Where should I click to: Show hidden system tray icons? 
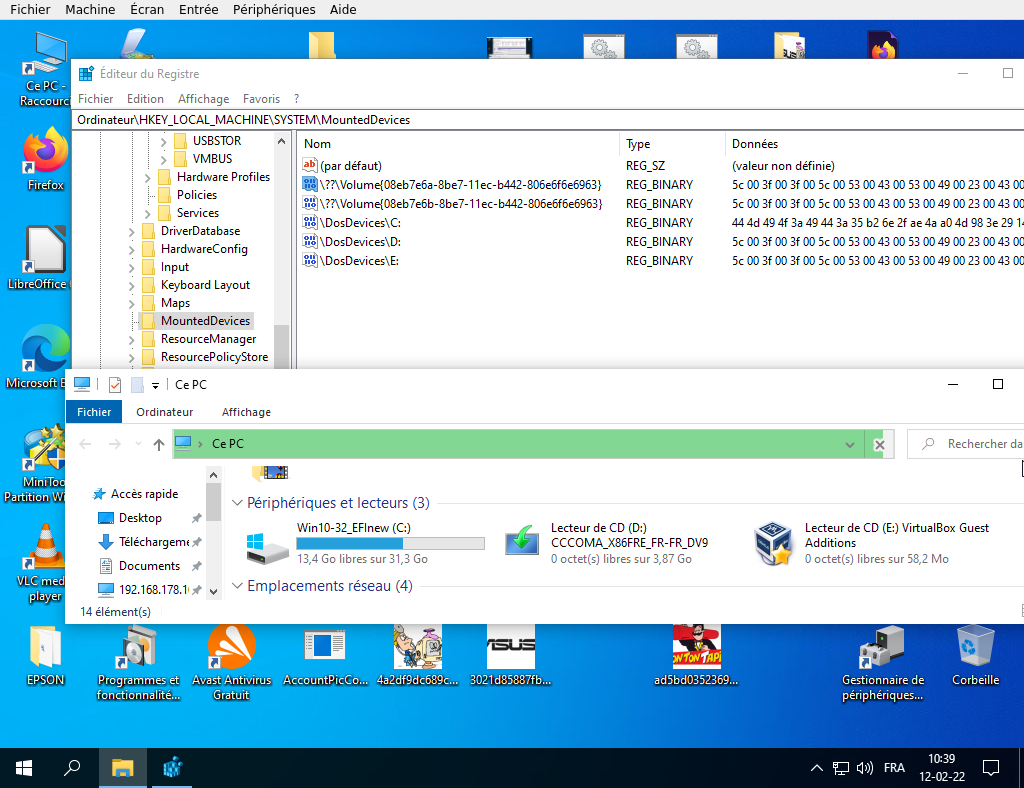[816, 768]
